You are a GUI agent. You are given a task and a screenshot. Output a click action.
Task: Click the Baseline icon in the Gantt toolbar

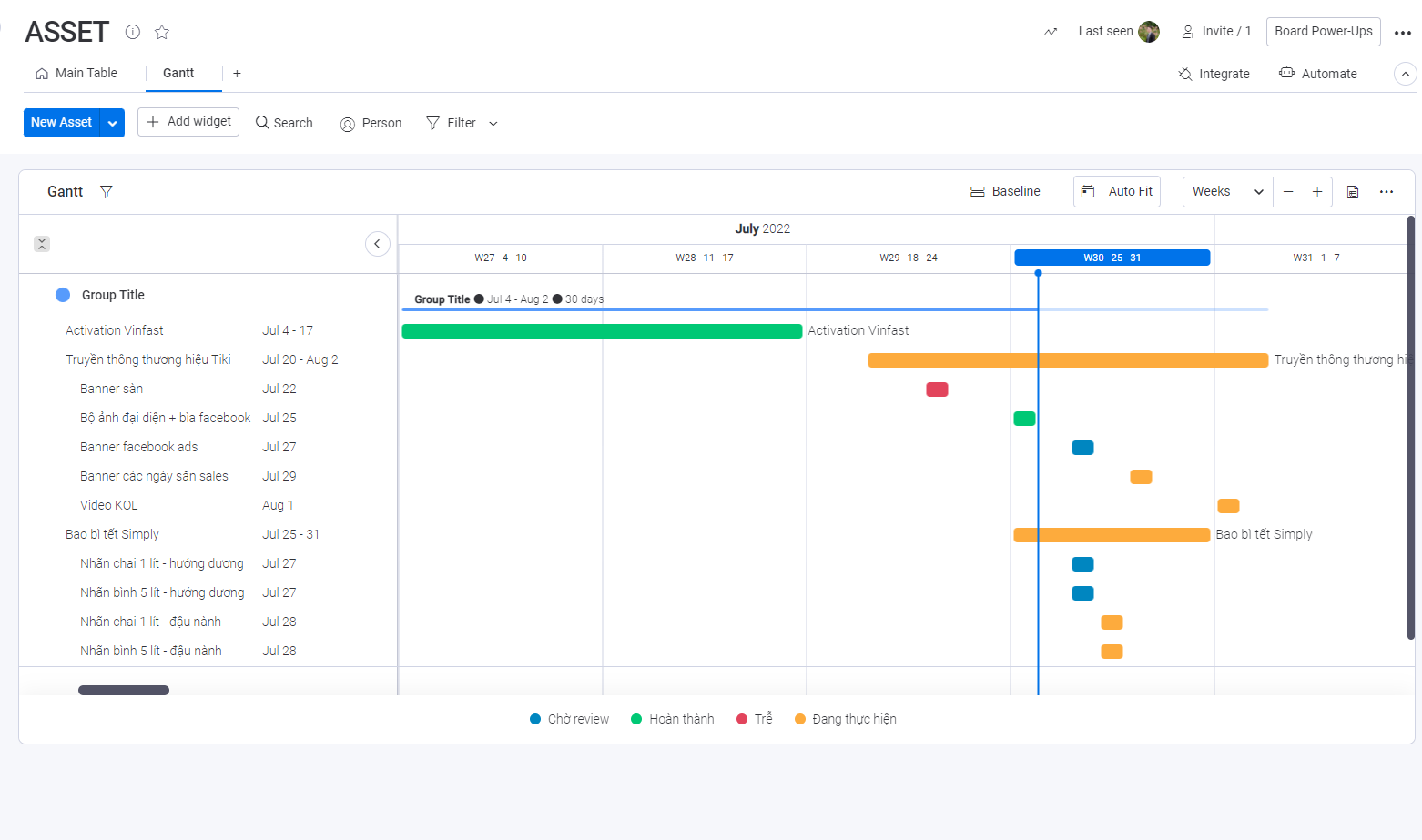975,191
